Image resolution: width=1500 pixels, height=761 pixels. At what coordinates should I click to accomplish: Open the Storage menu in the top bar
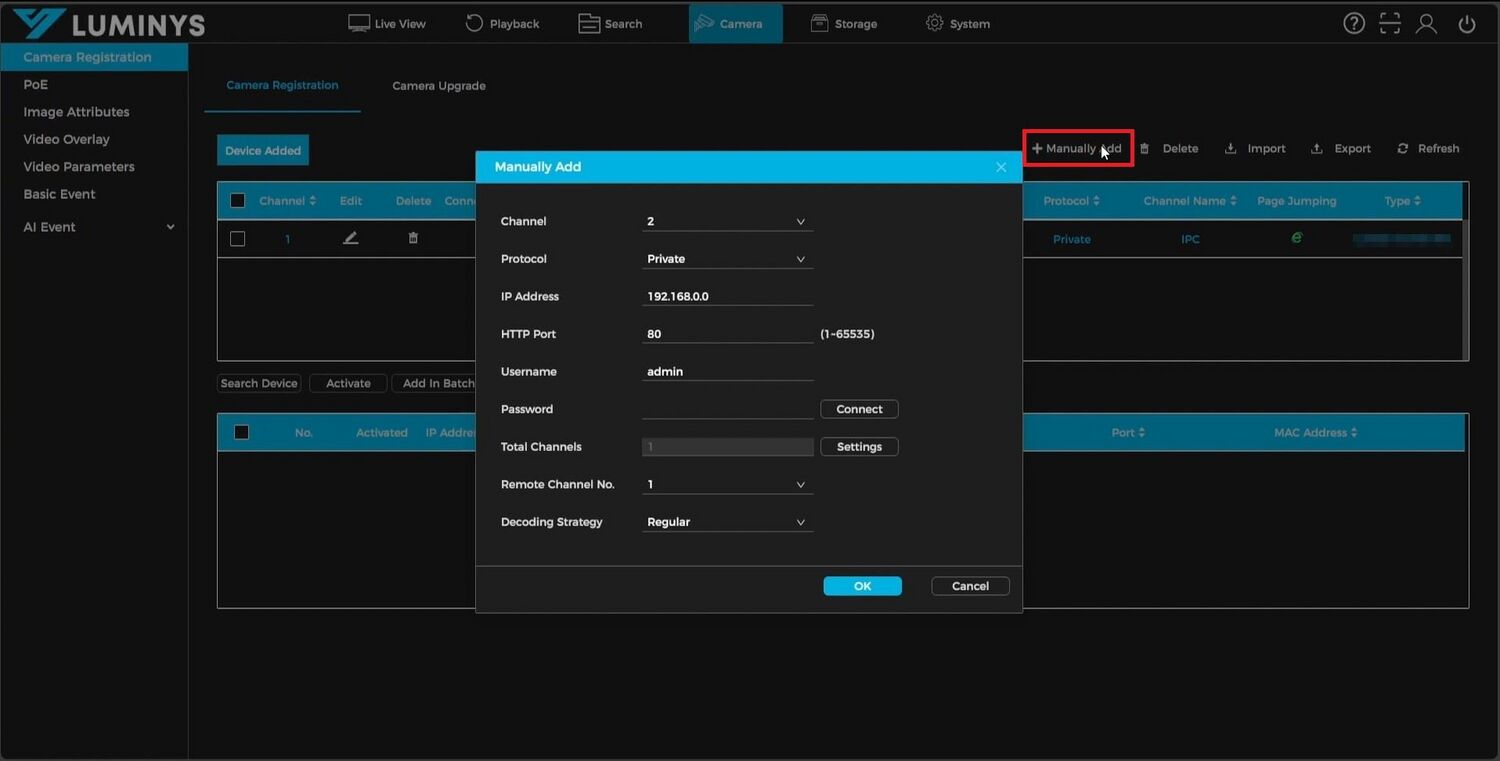tap(843, 22)
